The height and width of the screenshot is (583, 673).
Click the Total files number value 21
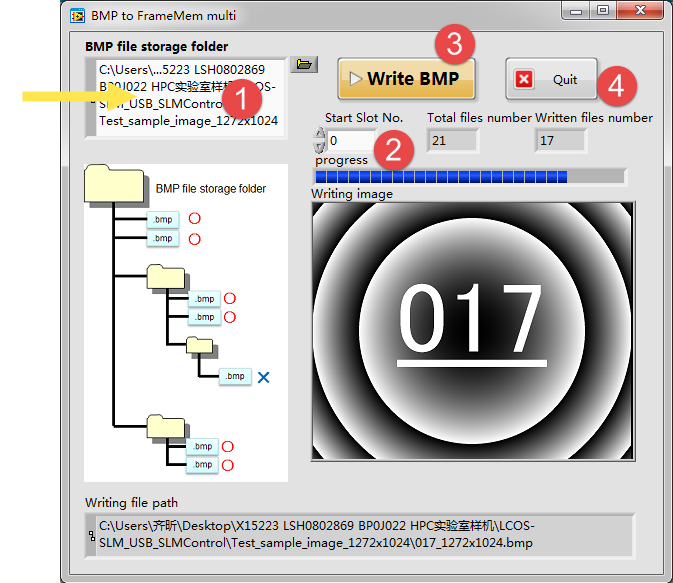point(452,140)
